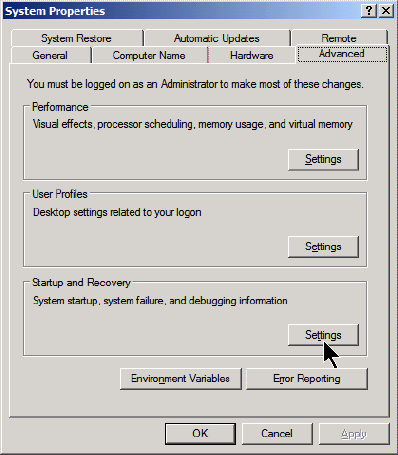398x455 pixels.
Task: Confirm with the OK button
Action: click(x=200, y=434)
